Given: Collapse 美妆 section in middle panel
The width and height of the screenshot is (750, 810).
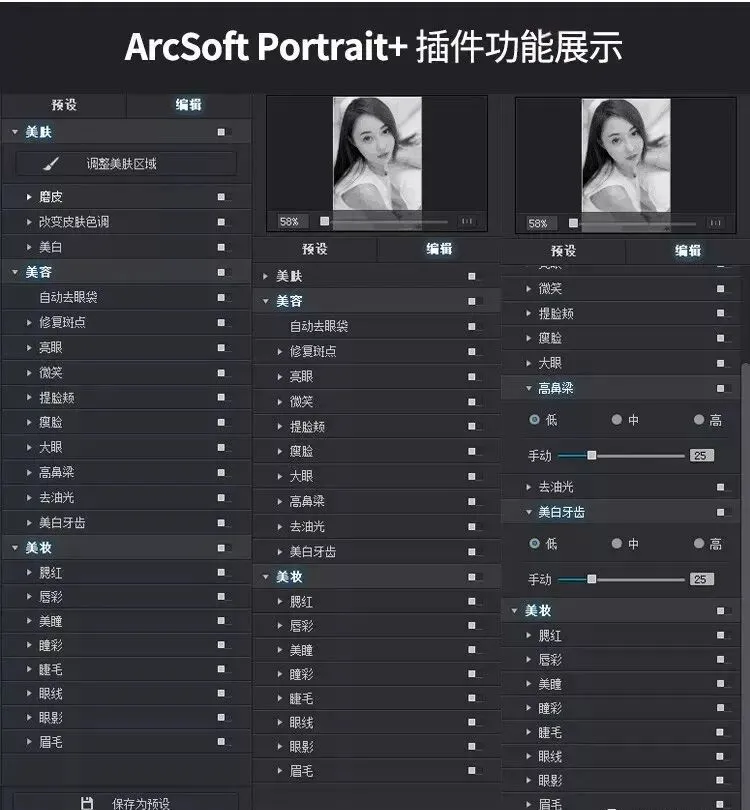Looking at the screenshot, I should pos(265,577).
